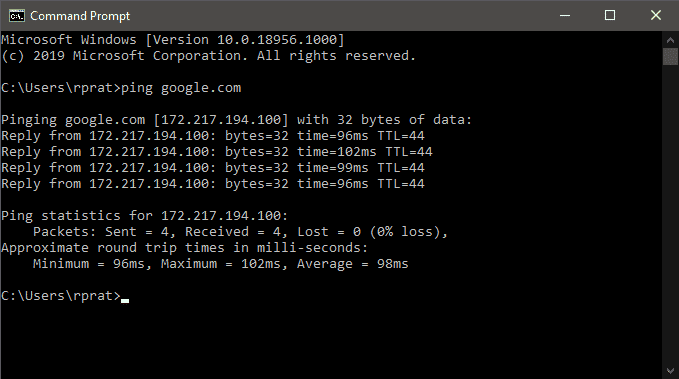Image resolution: width=679 pixels, height=379 pixels.
Task: Click the vertical scrollbar thumb
Action: (x=670, y=57)
